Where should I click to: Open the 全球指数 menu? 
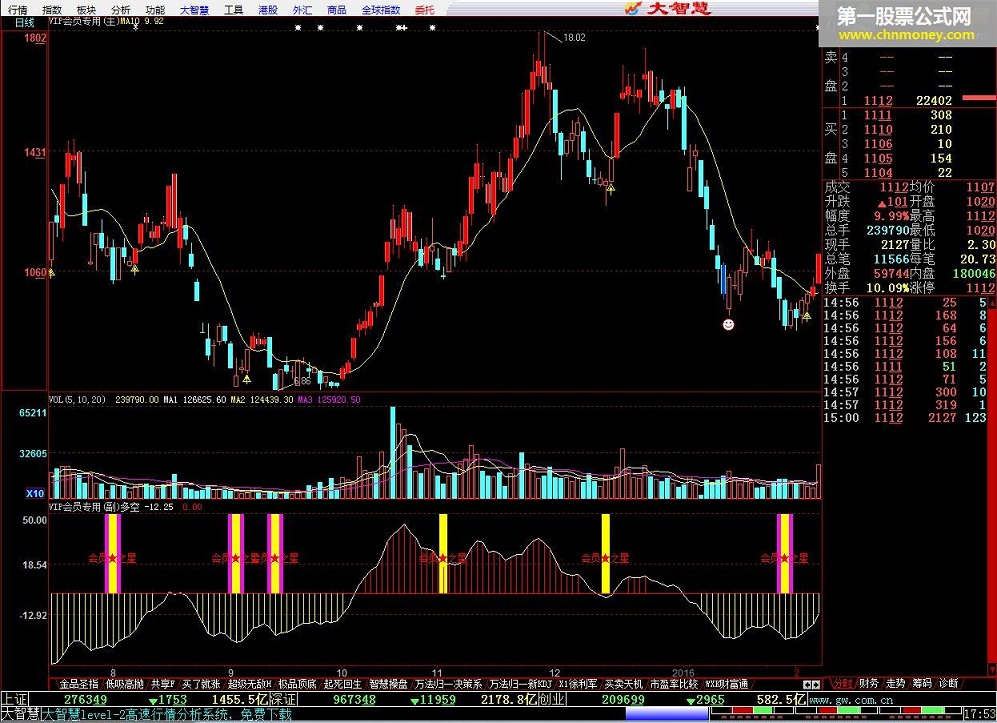tap(381, 10)
